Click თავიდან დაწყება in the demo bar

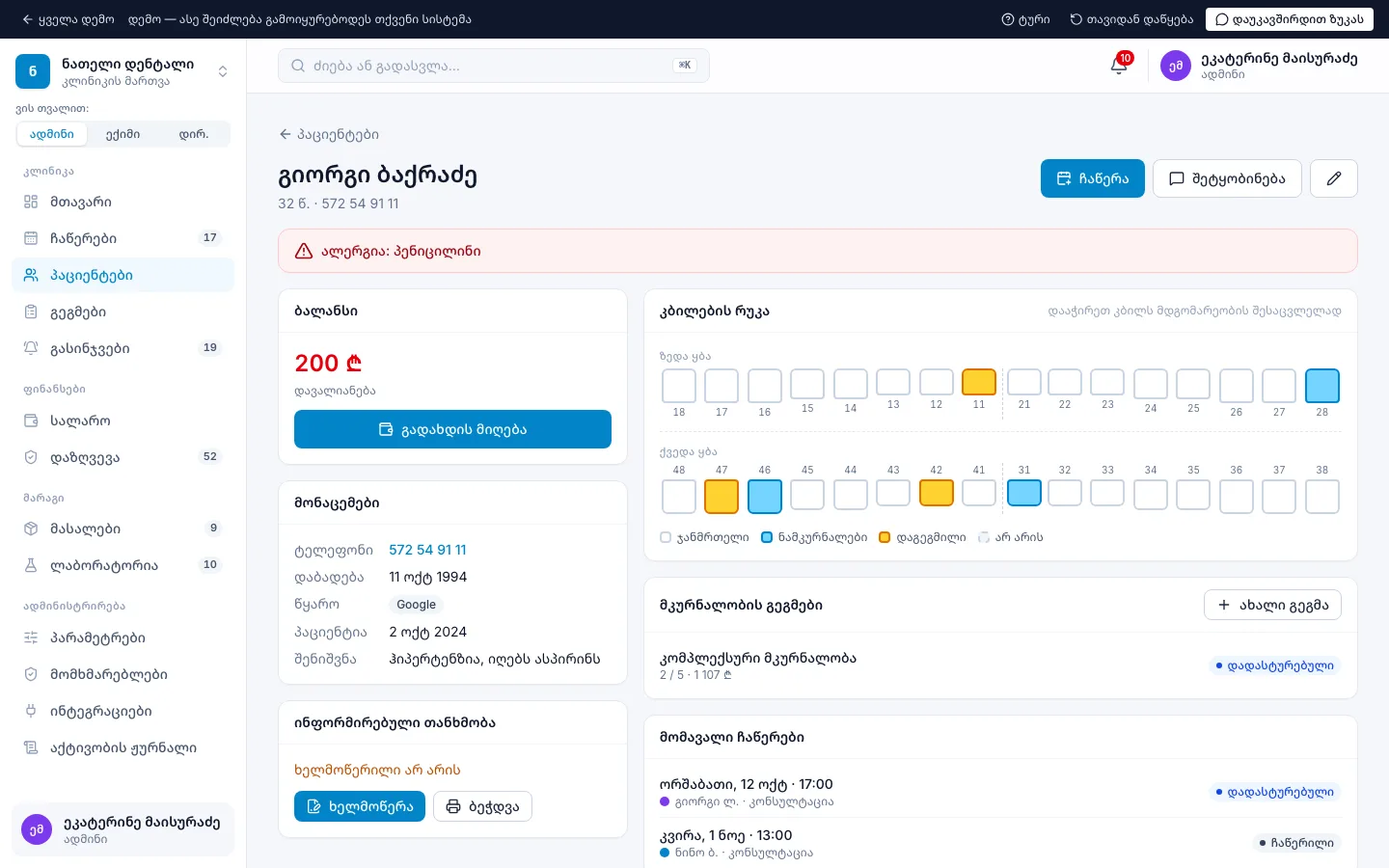[x=1131, y=19]
